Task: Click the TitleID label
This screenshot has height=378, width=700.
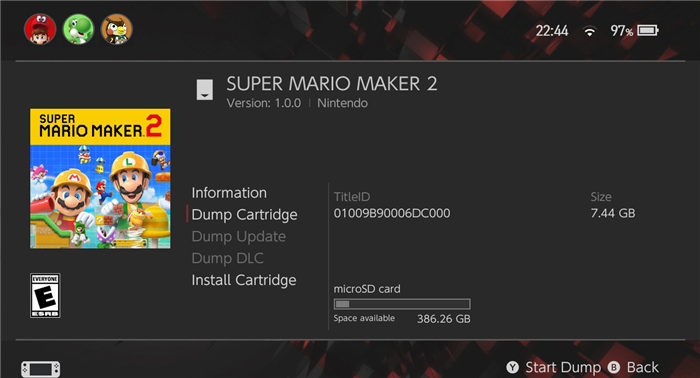Action: click(352, 197)
